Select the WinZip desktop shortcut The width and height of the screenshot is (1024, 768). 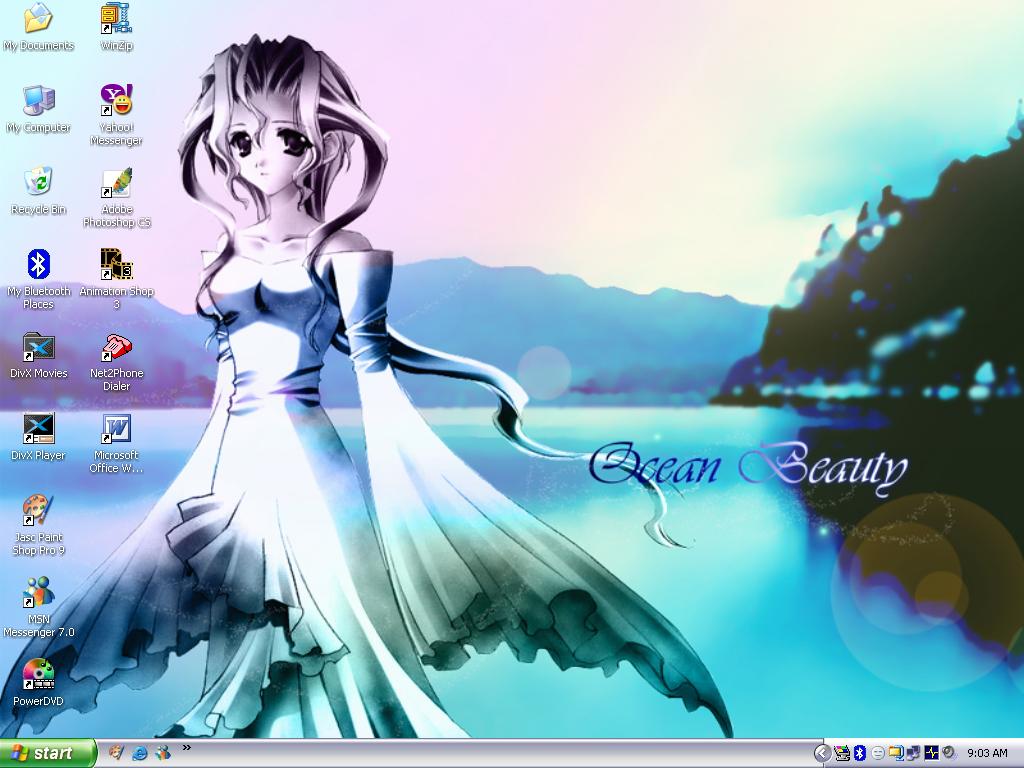click(116, 27)
